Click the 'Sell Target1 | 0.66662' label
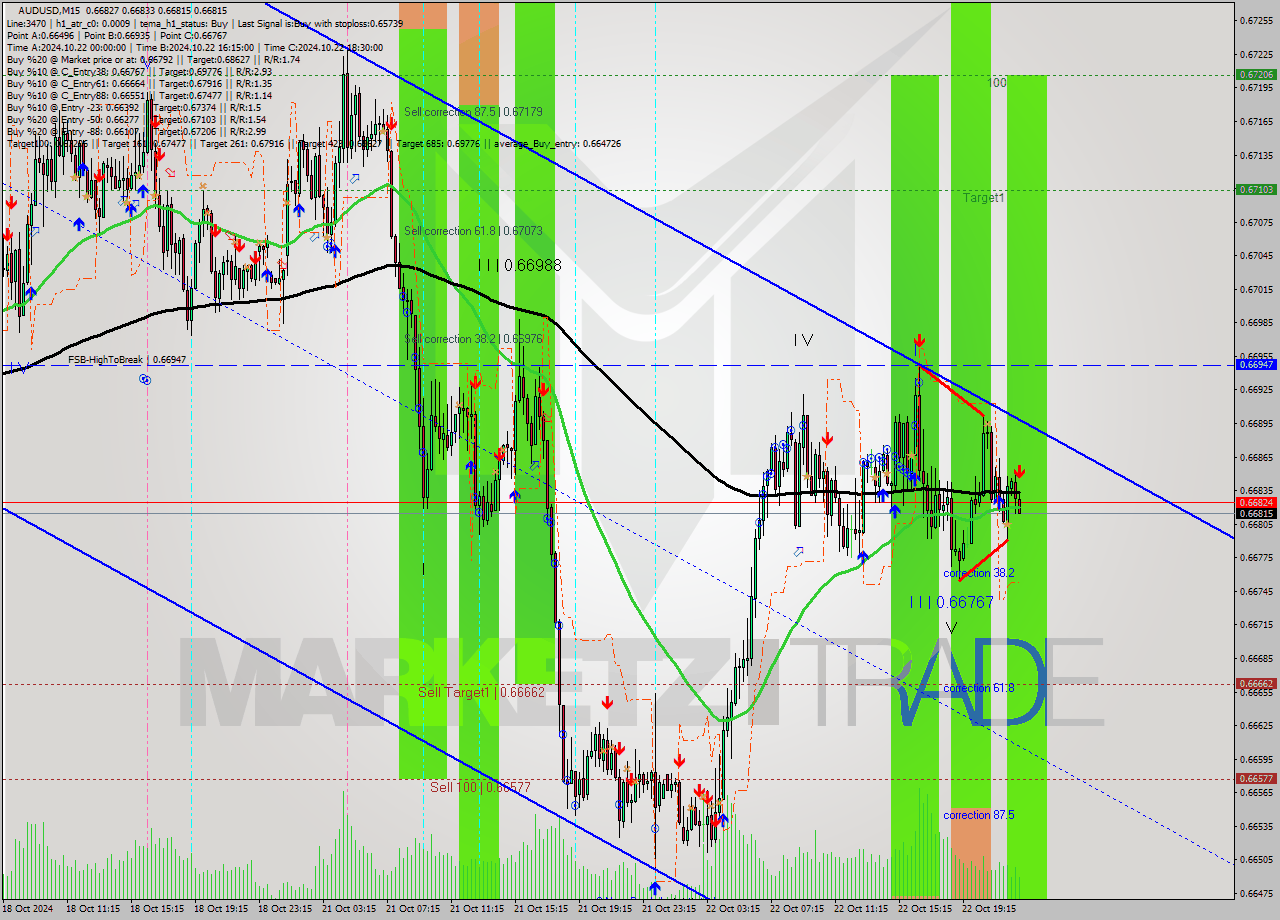 (x=481, y=692)
